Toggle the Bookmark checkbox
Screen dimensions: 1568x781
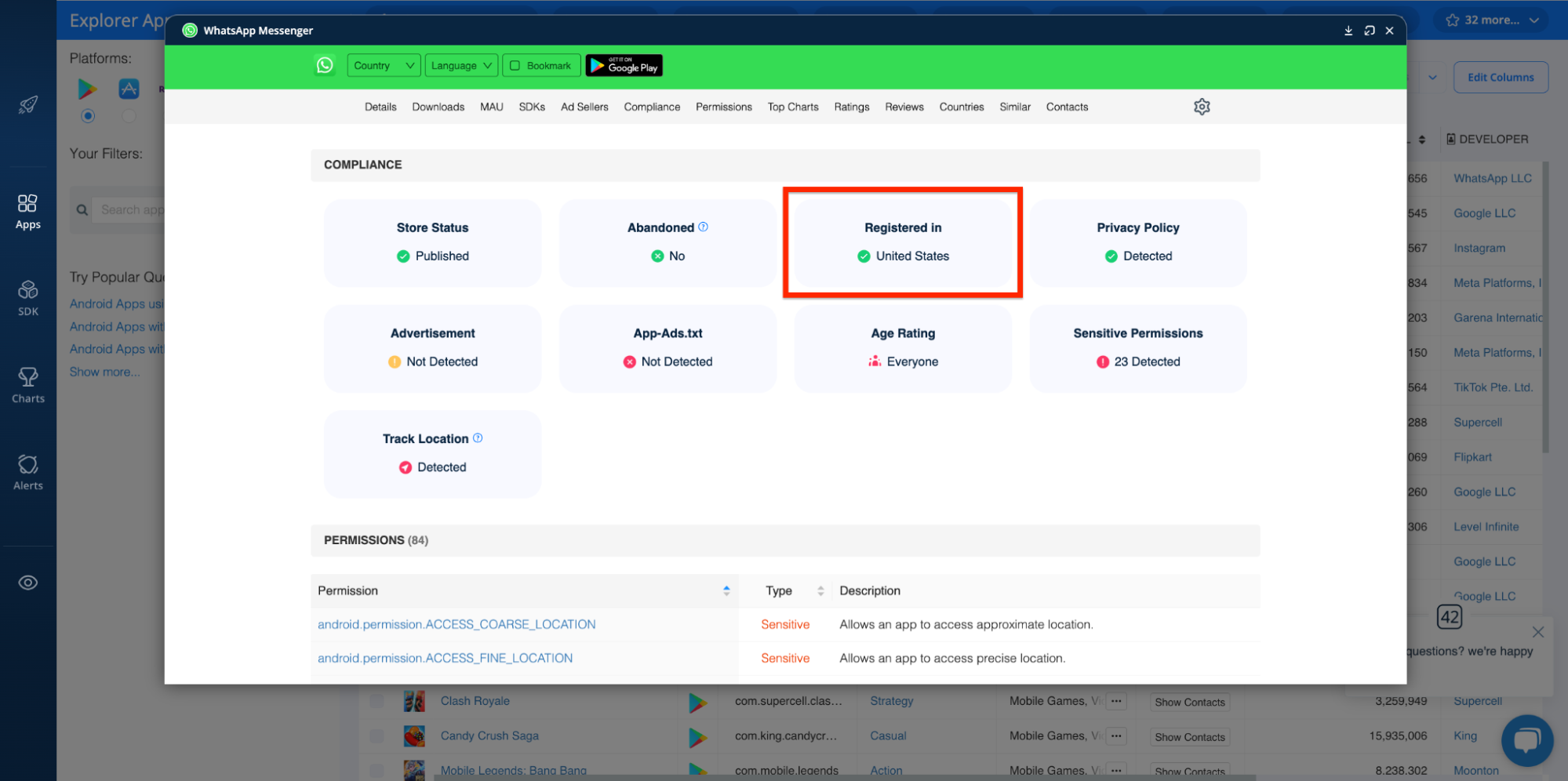click(515, 66)
